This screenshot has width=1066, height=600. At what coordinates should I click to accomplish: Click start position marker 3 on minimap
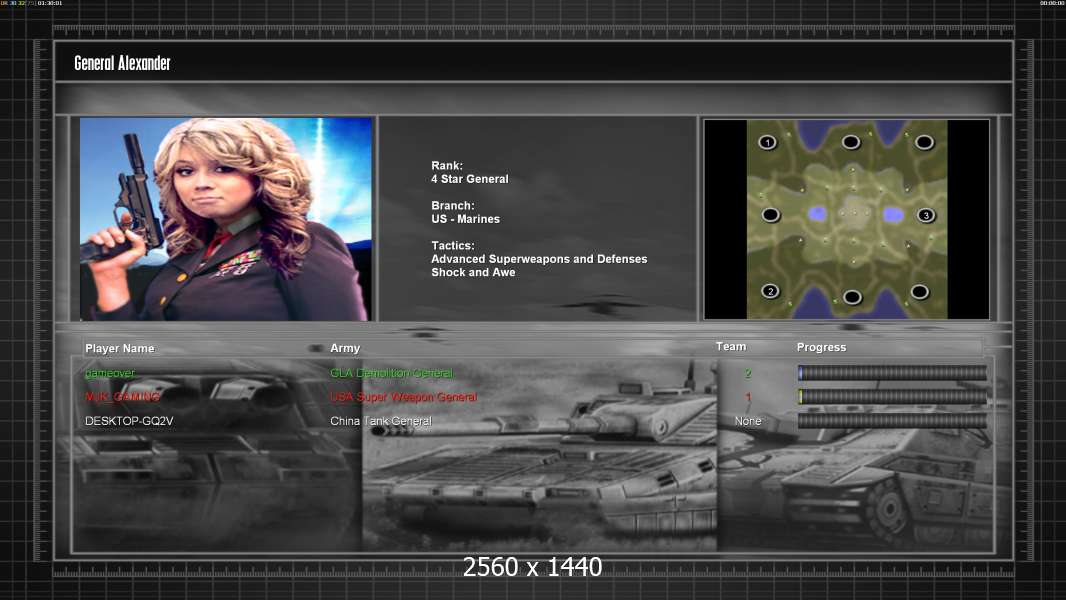click(x=925, y=215)
